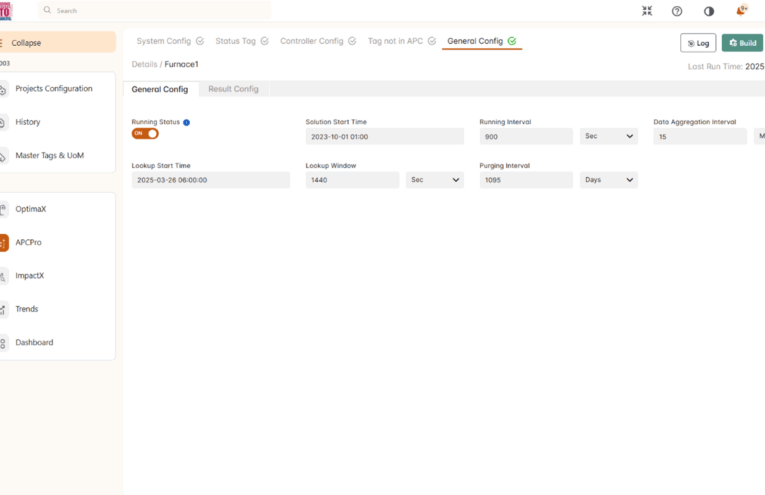Select the System Config step tab
Viewport: 765px width, 495px height.
(x=164, y=41)
